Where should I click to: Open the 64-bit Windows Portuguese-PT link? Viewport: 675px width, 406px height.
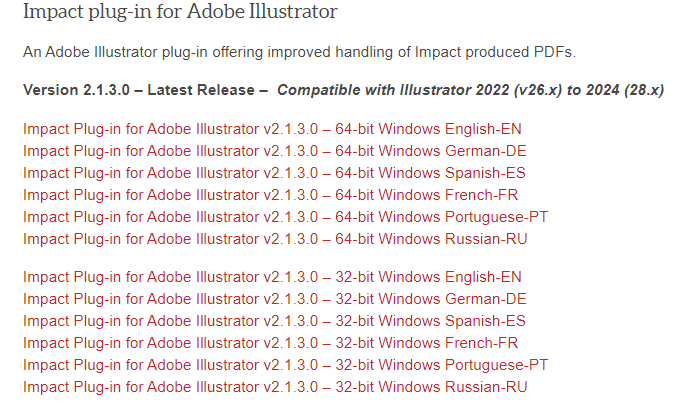285,217
